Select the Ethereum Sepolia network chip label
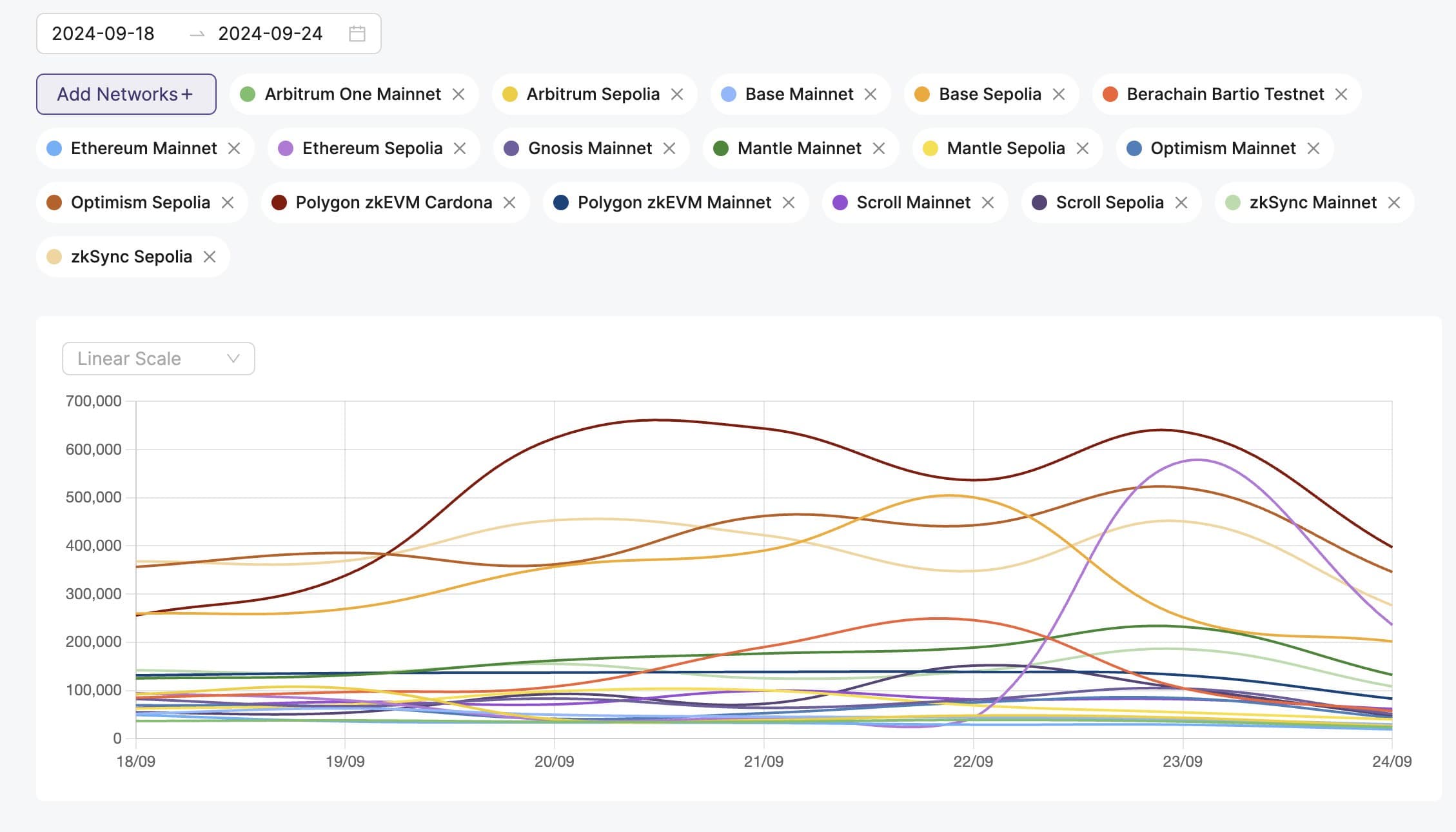The height and width of the screenshot is (832, 1456). coord(372,148)
